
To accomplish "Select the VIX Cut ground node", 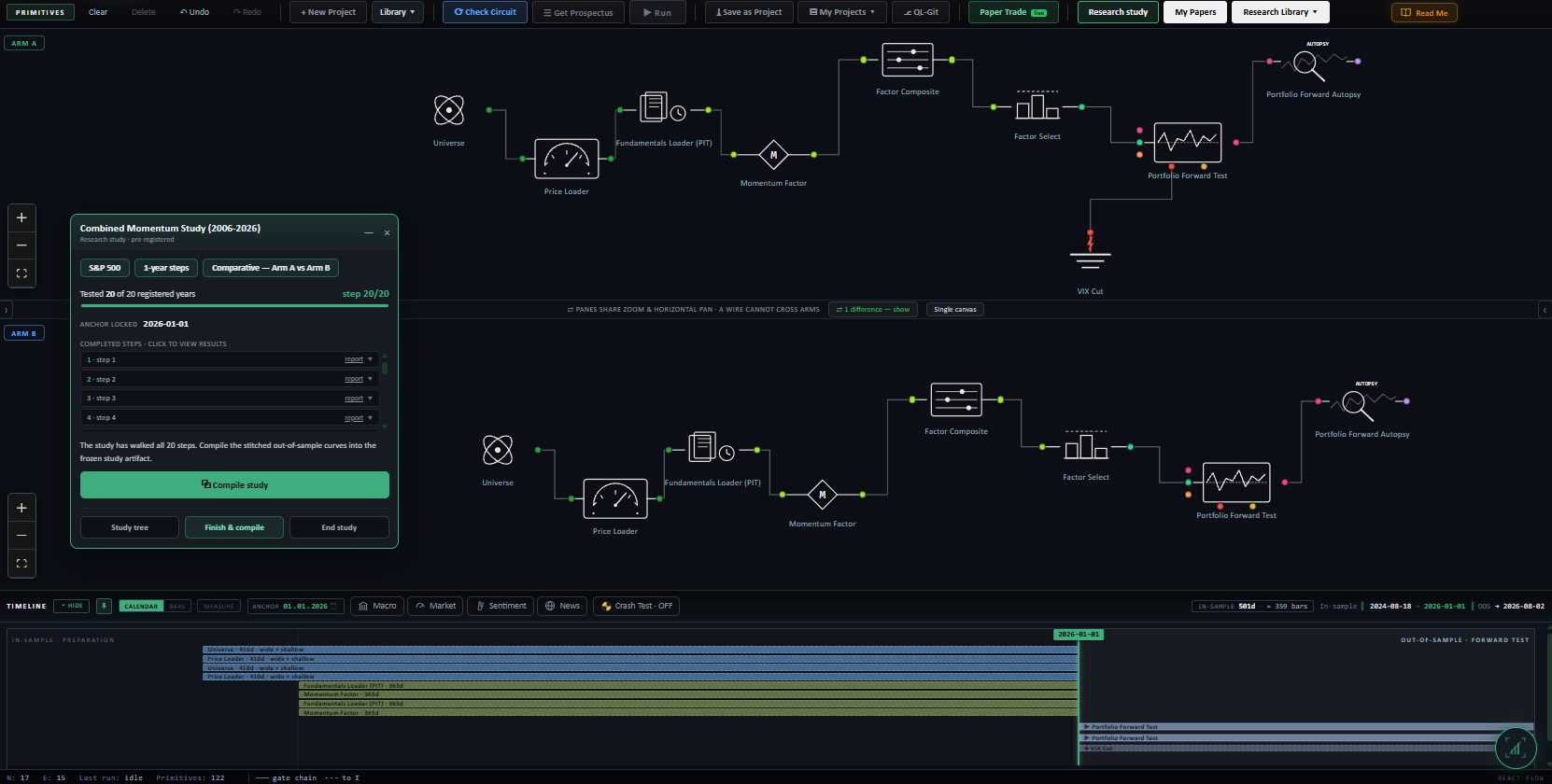I will pyautogui.click(x=1090, y=254).
